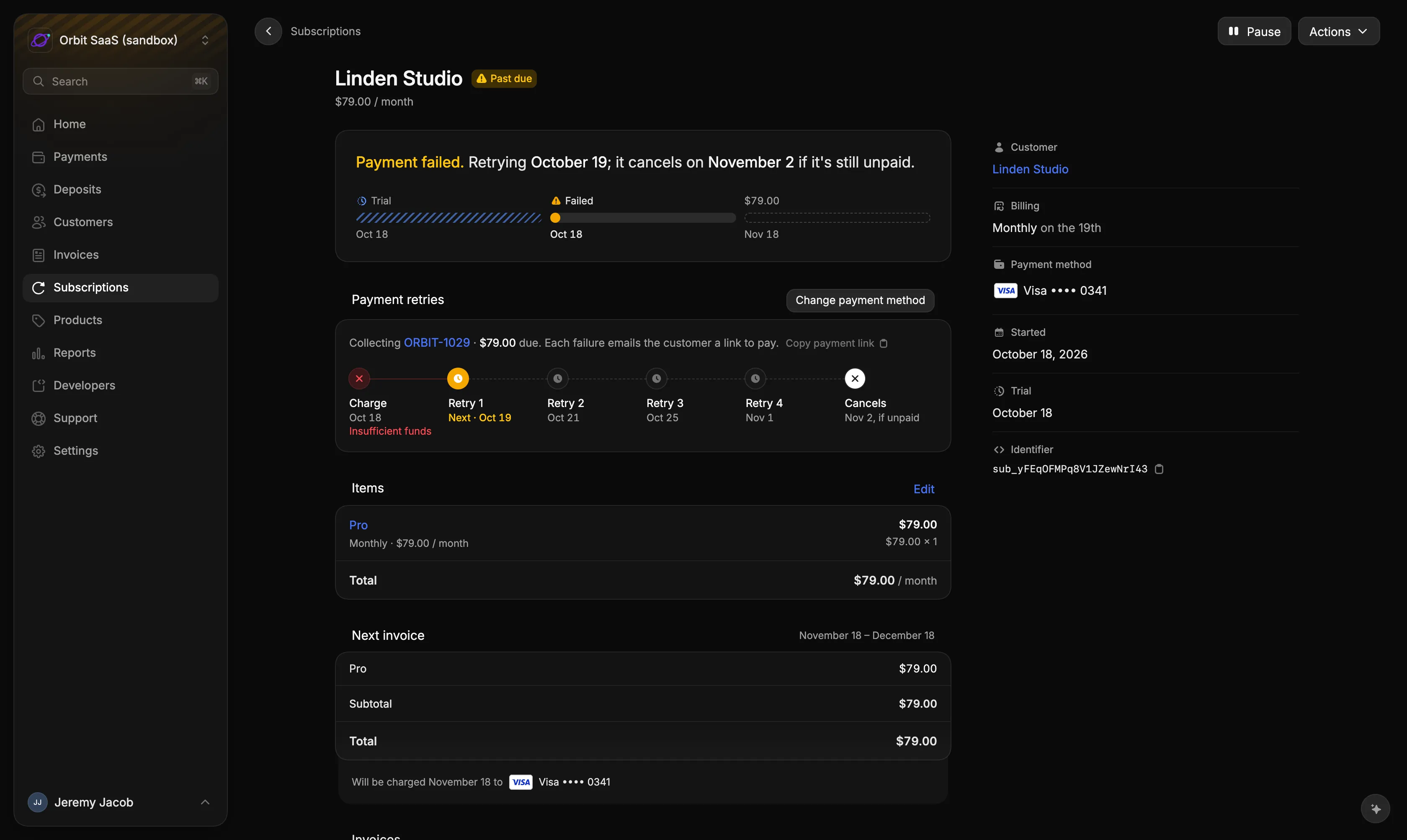Click the Trial icon in details panel

click(x=999, y=391)
